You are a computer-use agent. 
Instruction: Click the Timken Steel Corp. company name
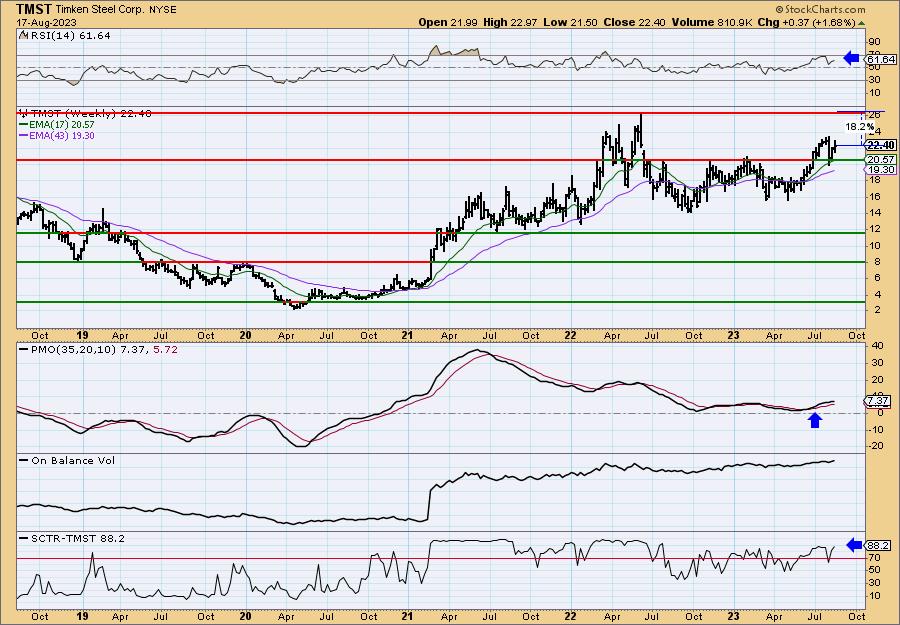pyautogui.click(x=99, y=9)
